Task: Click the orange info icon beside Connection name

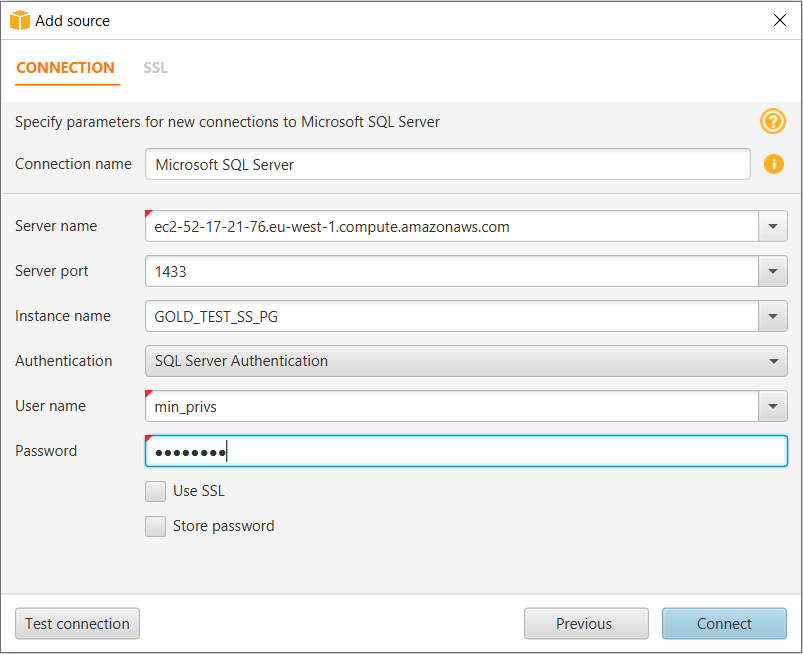Action: coord(772,164)
